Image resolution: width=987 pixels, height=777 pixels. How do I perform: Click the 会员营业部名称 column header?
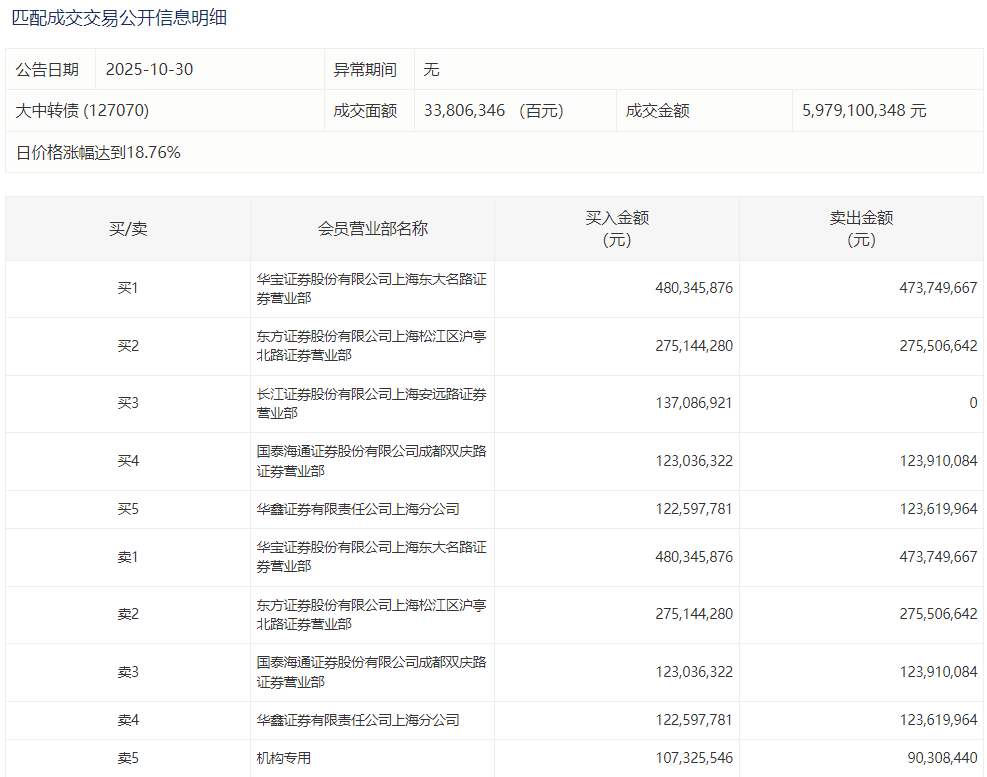point(372,229)
